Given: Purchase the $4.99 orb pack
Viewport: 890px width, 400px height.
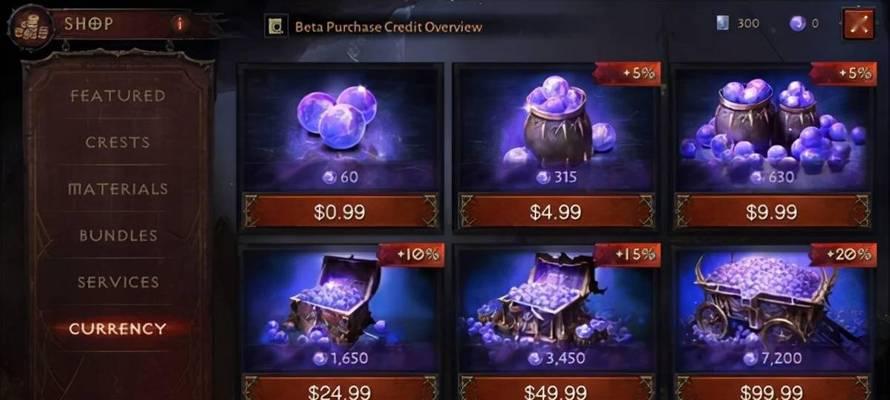Looking at the screenshot, I should tap(556, 212).
